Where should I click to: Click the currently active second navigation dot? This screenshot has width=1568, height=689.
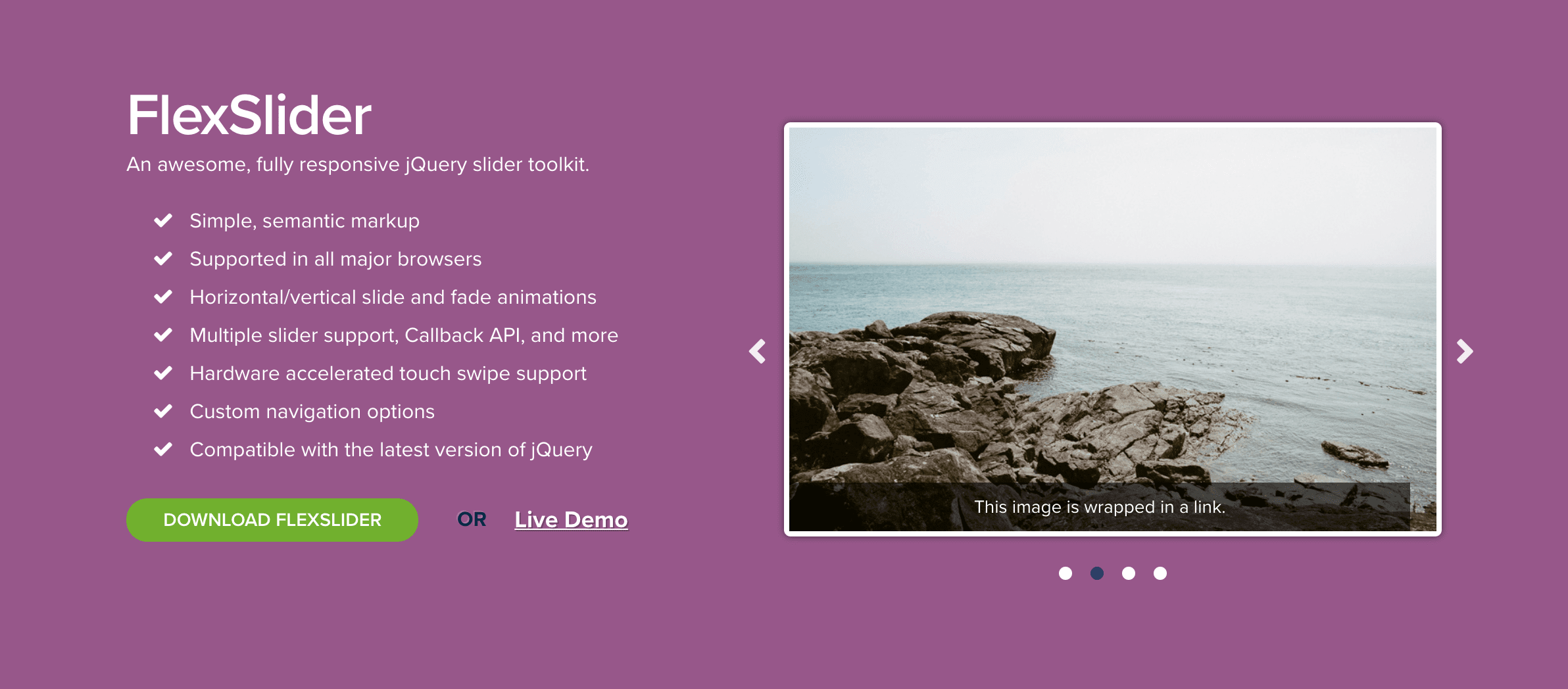pos(1097,573)
